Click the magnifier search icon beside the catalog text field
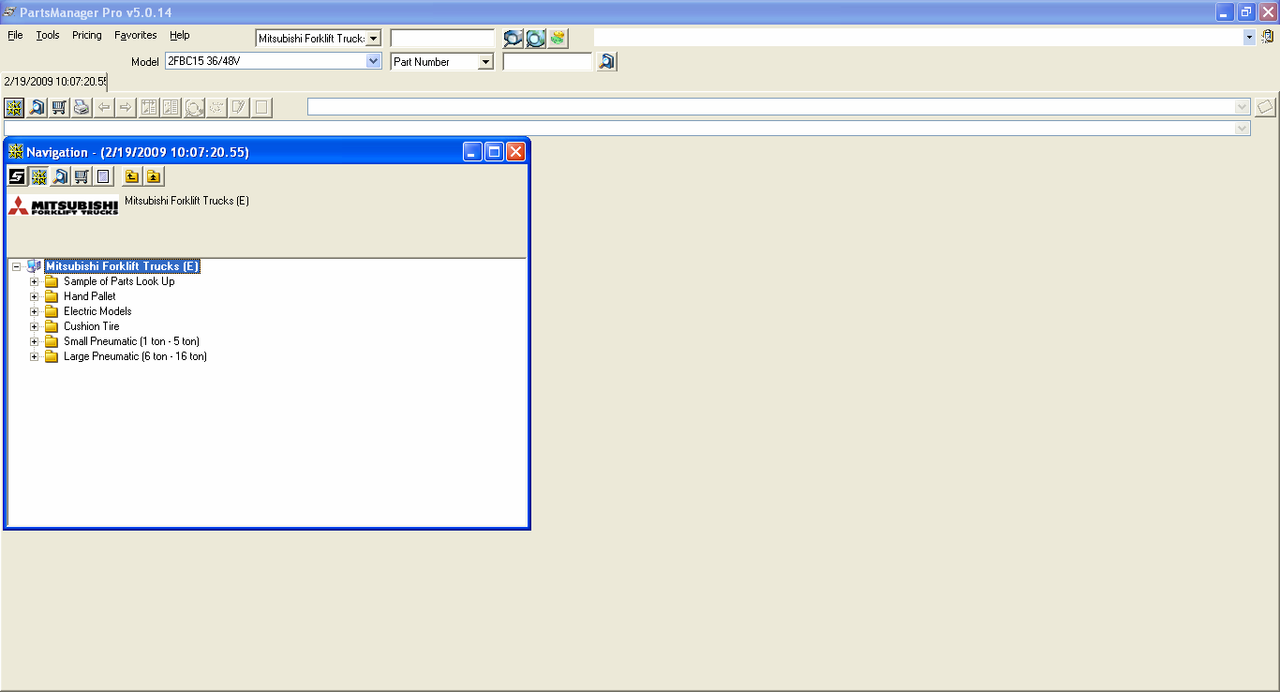 512,38
